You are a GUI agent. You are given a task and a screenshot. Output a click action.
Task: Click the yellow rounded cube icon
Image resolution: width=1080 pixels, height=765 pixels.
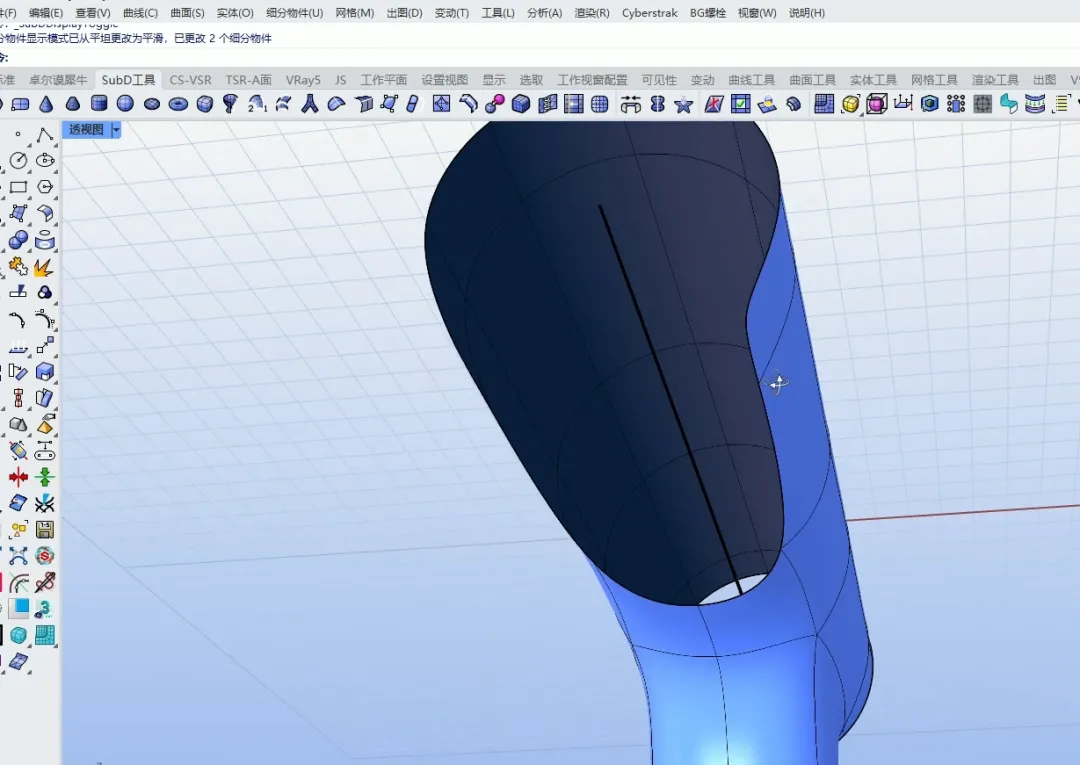point(851,104)
